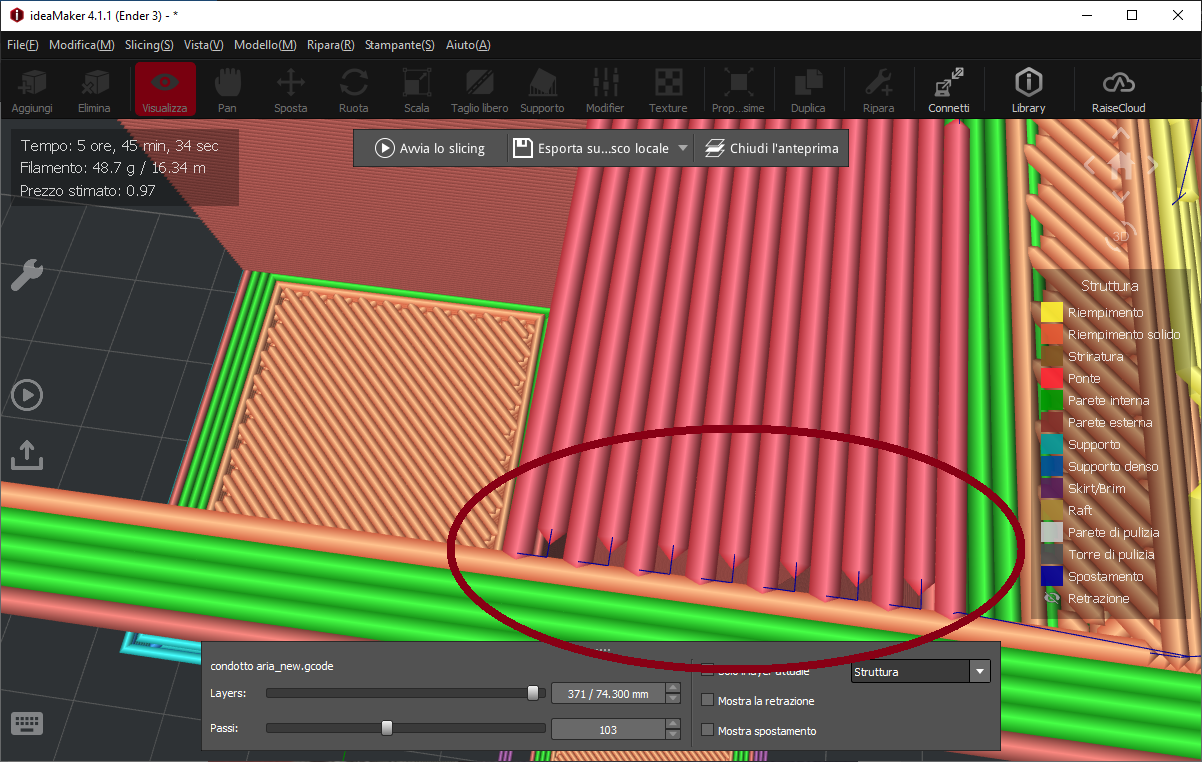
Task: Toggle Retrazione visibility eye in legend
Action: click(x=1051, y=598)
